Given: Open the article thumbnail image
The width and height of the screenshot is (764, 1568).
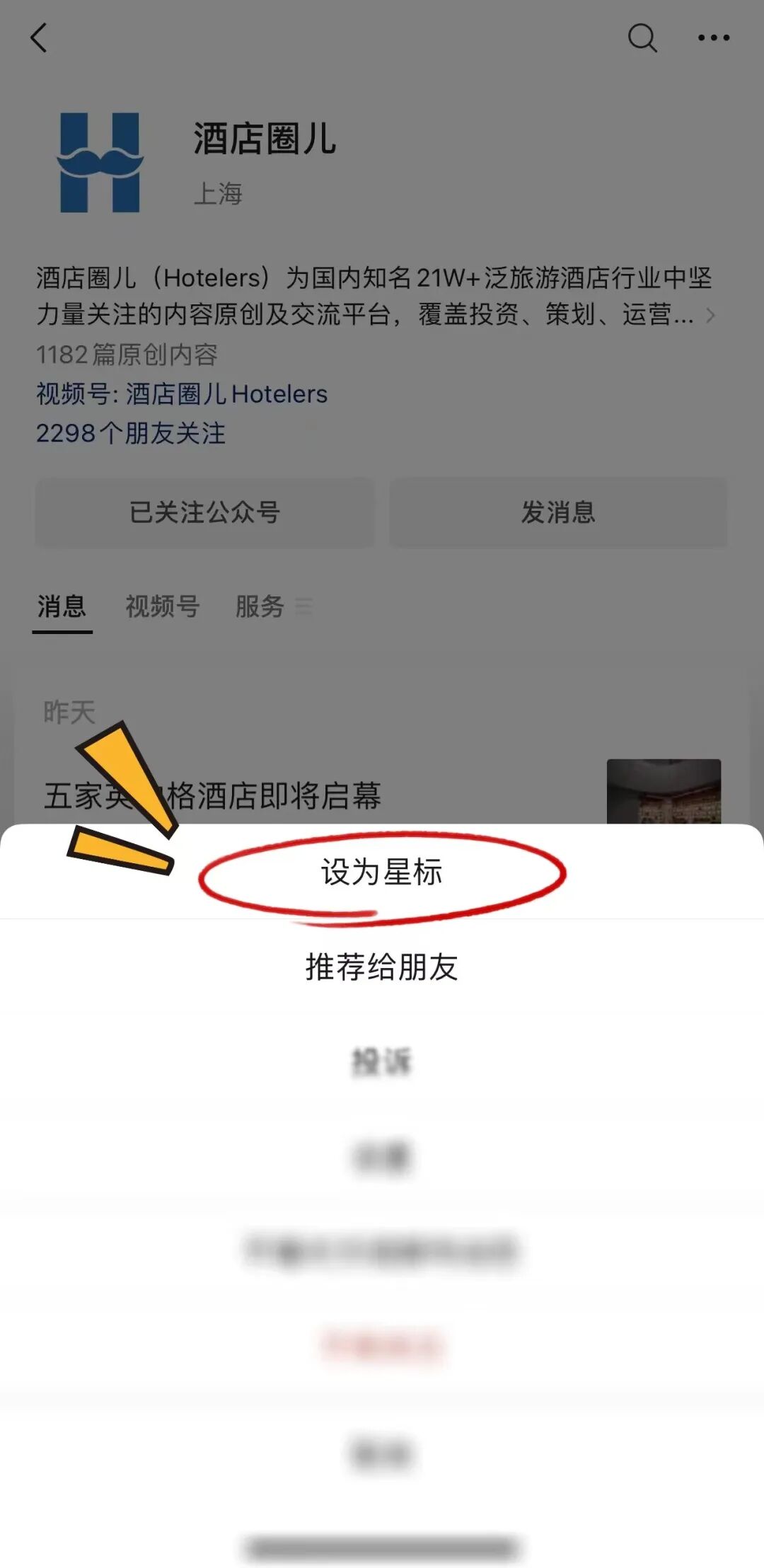Looking at the screenshot, I should point(664,791).
